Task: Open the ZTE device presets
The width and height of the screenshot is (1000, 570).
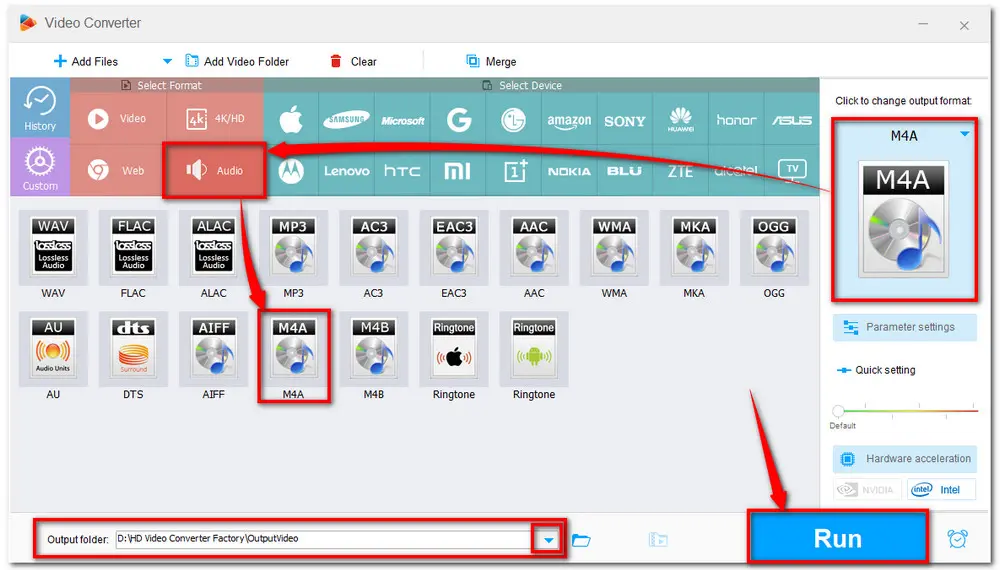Action: coord(680,171)
